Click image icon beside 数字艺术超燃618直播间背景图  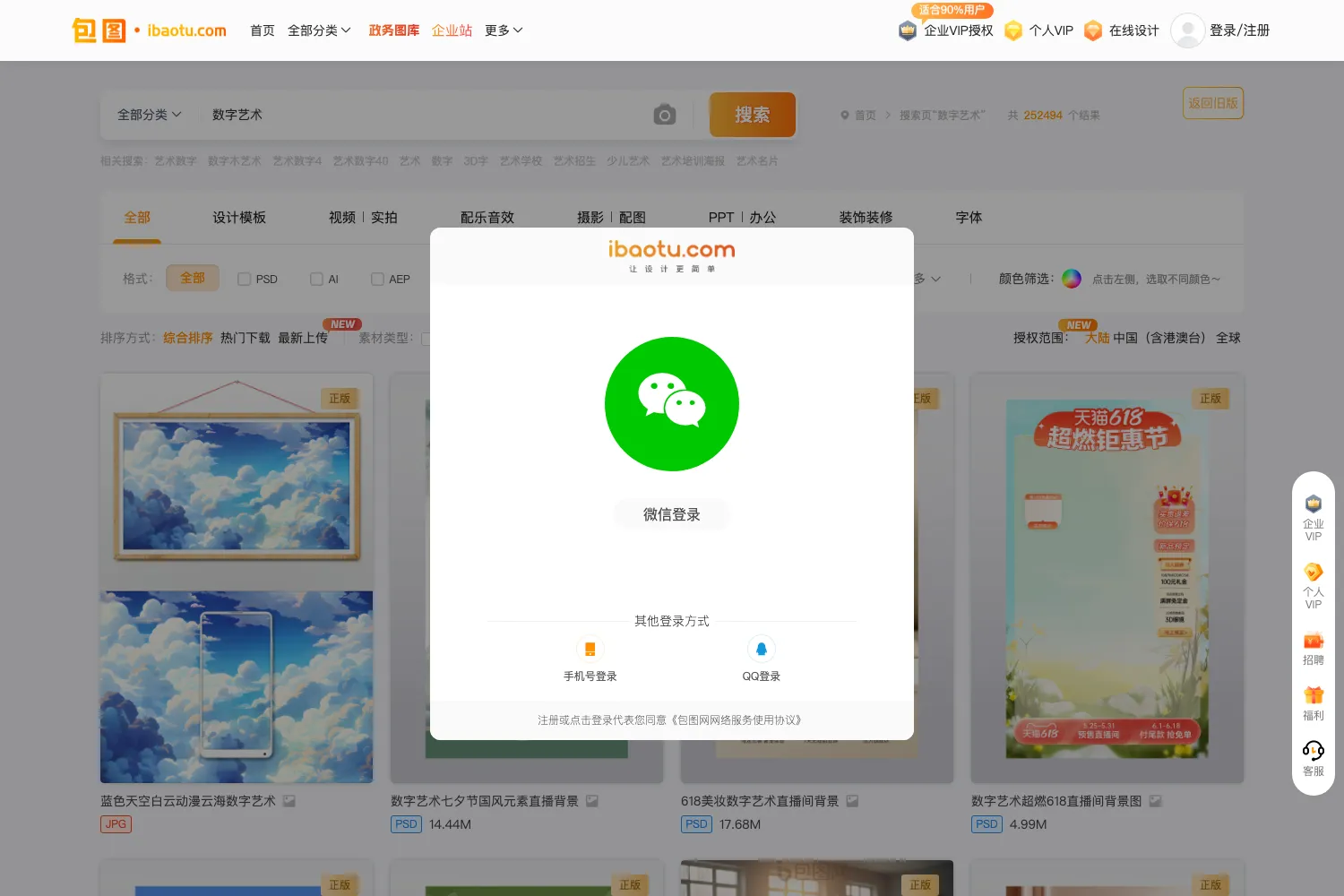(1156, 801)
